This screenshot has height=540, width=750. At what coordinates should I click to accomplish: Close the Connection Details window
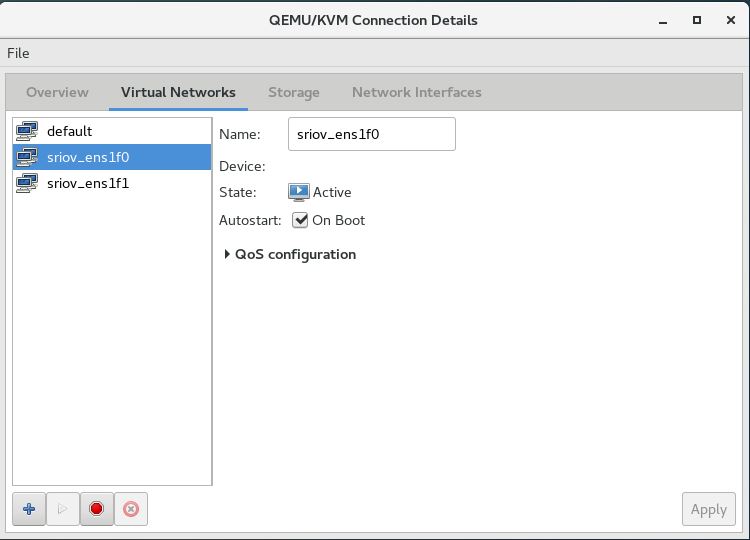tap(731, 20)
